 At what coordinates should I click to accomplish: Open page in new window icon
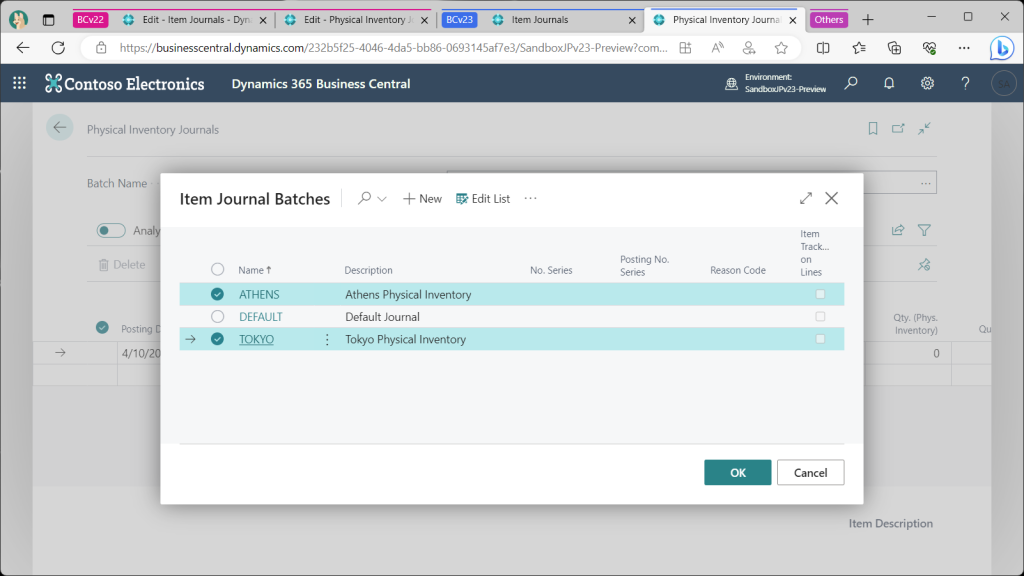[x=898, y=129]
